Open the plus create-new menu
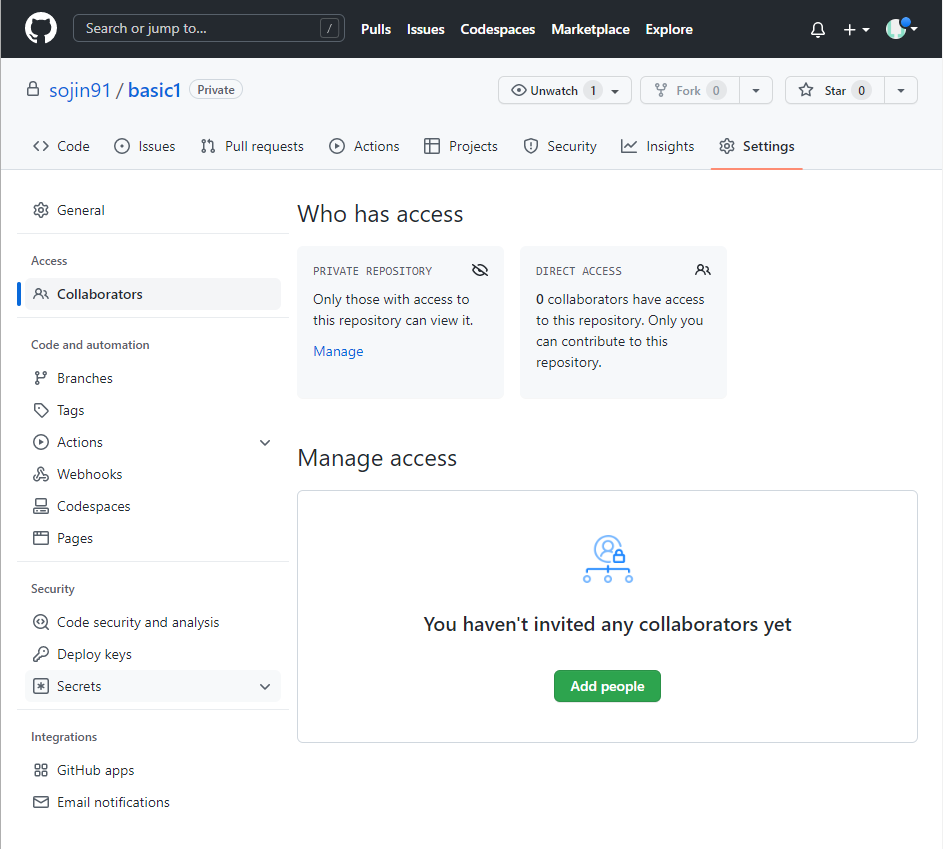 pos(856,29)
